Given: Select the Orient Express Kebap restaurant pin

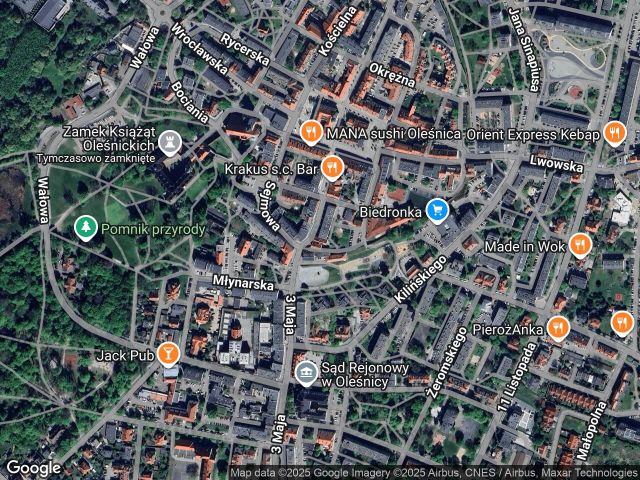Looking at the screenshot, I should click(x=615, y=133).
